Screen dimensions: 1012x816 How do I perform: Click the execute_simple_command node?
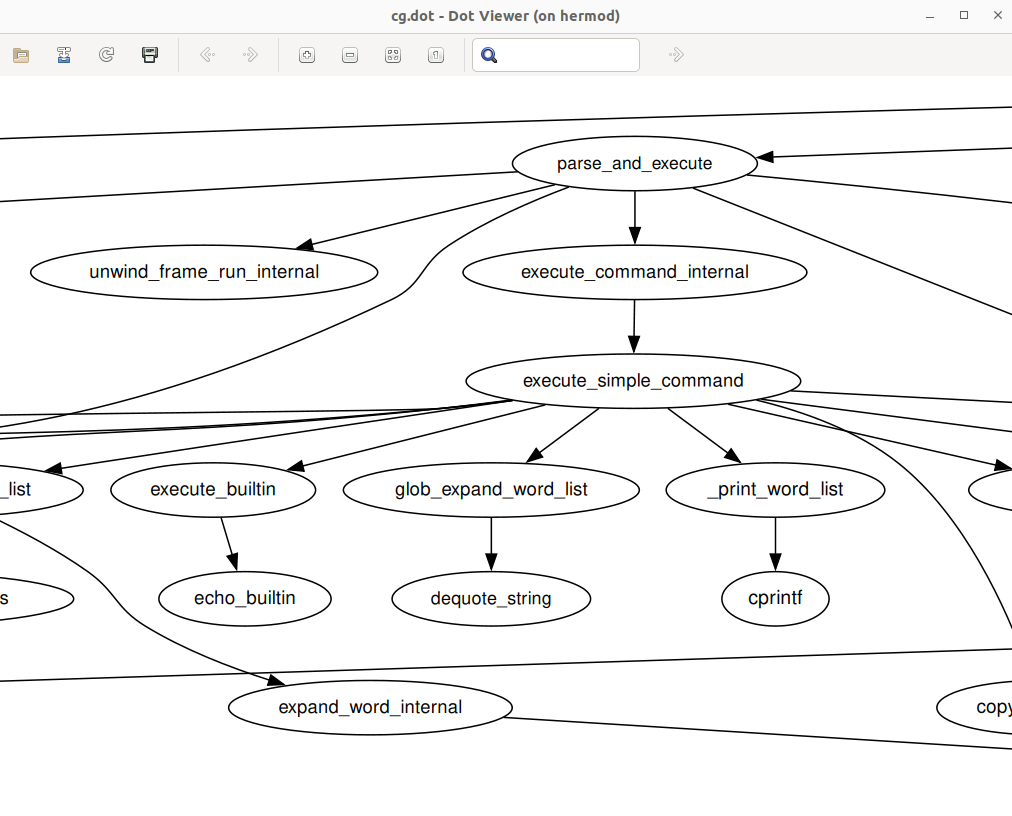click(633, 381)
